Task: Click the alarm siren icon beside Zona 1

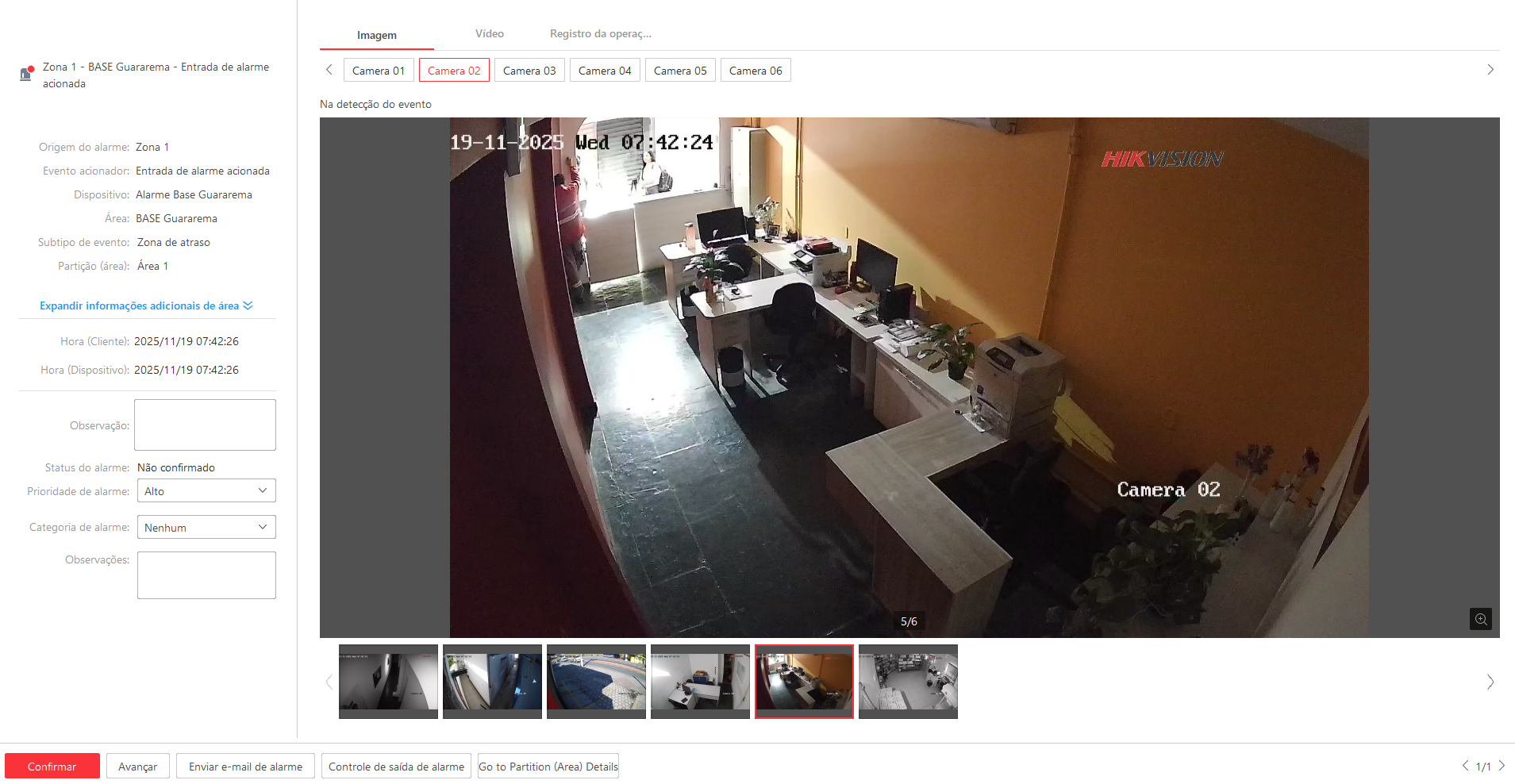Action: coord(26,74)
